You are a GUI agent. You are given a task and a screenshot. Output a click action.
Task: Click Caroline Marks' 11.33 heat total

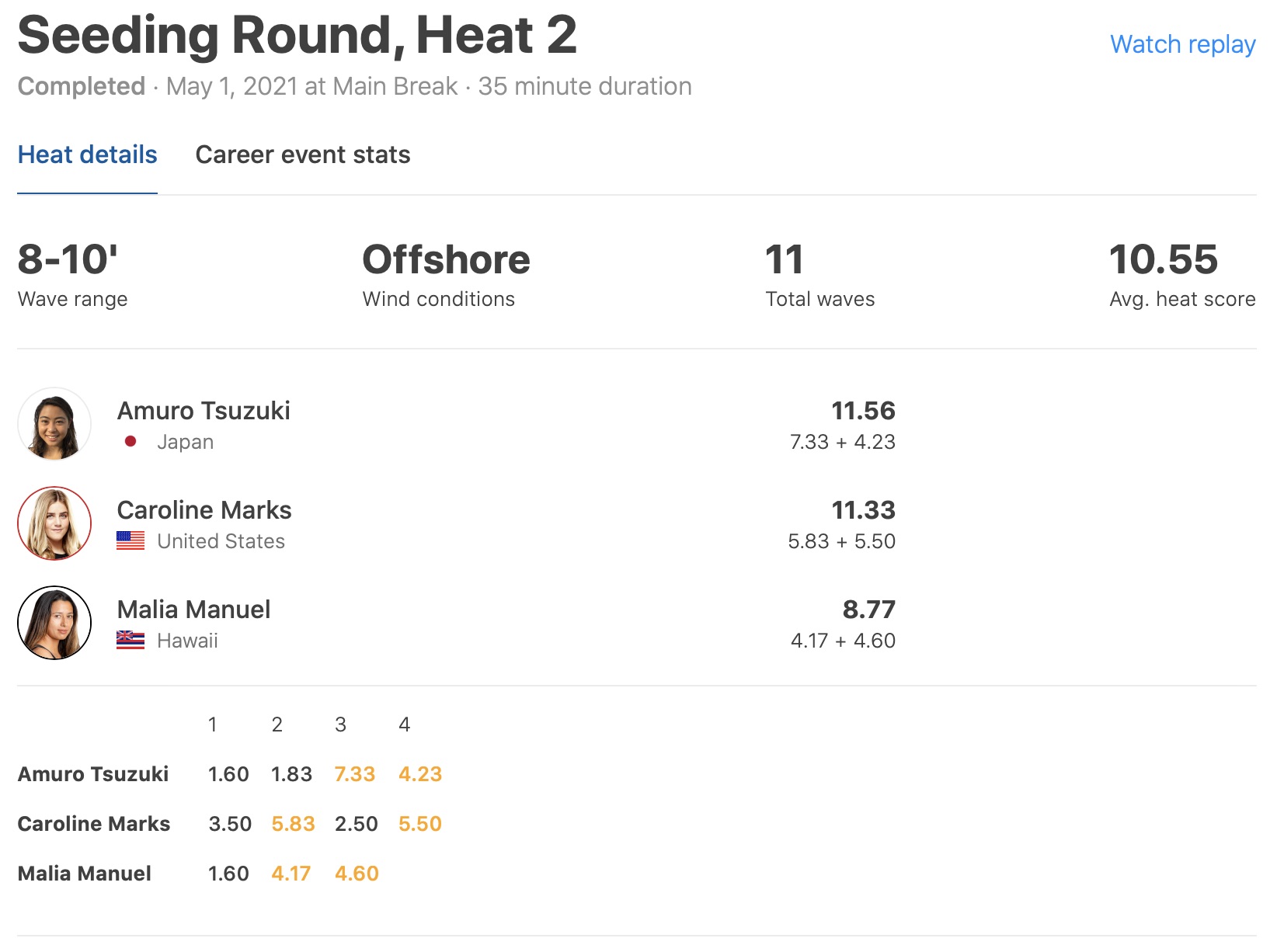tap(863, 510)
